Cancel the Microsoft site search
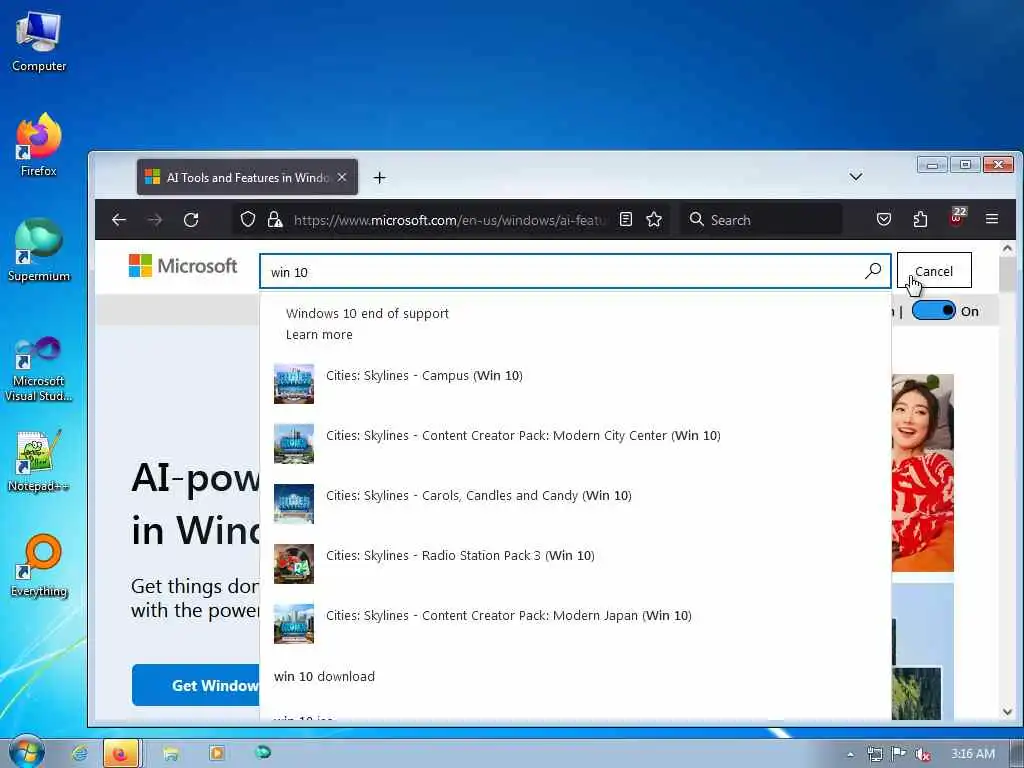The image size is (1024, 768). click(x=934, y=270)
